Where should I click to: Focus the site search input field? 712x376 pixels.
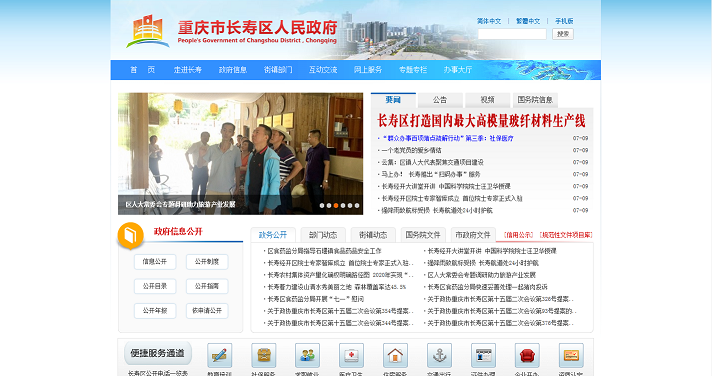point(512,34)
